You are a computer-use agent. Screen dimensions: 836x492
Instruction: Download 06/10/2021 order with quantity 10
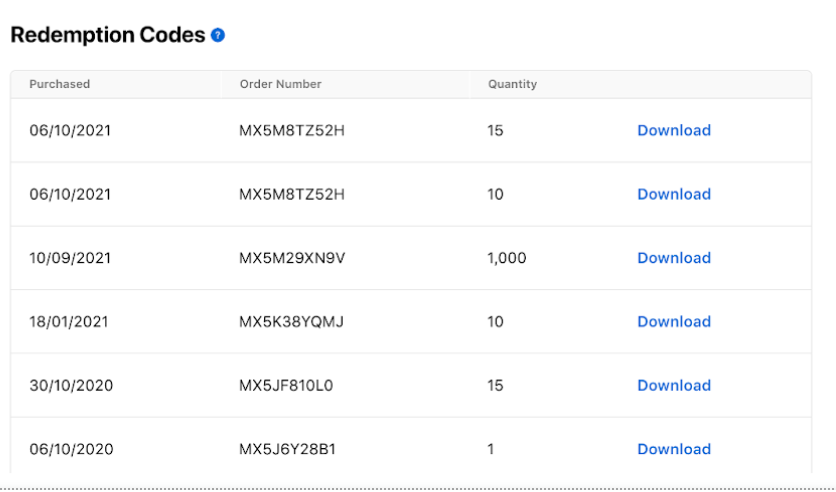click(674, 195)
